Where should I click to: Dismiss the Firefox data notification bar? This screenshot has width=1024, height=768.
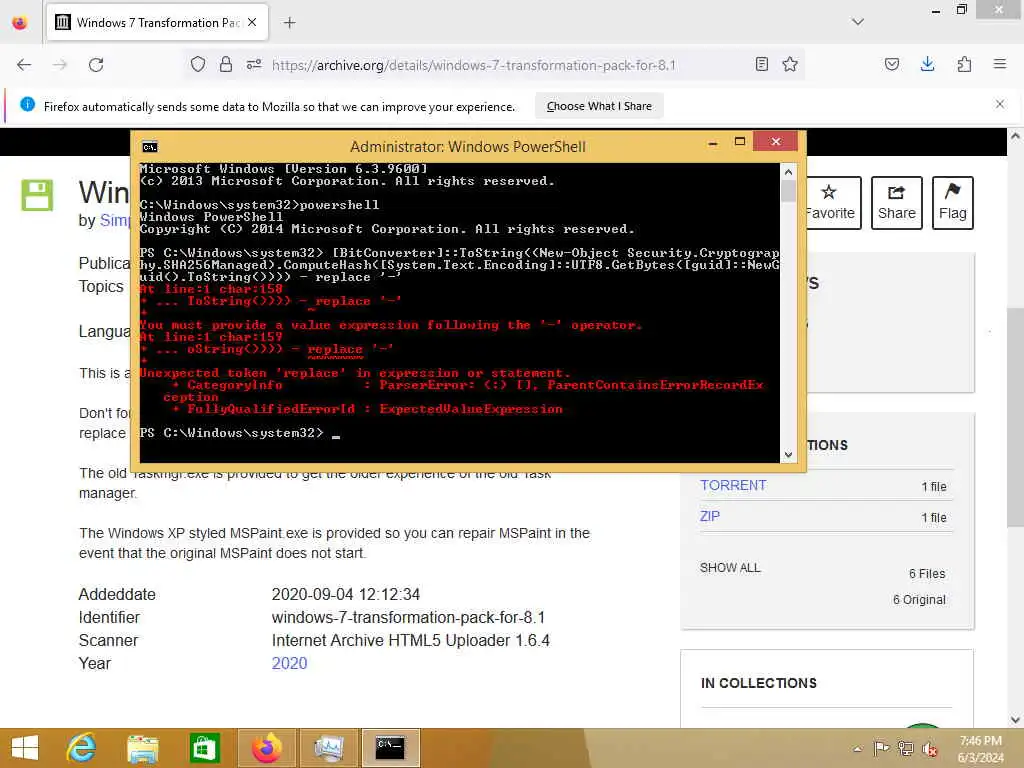click(1000, 104)
